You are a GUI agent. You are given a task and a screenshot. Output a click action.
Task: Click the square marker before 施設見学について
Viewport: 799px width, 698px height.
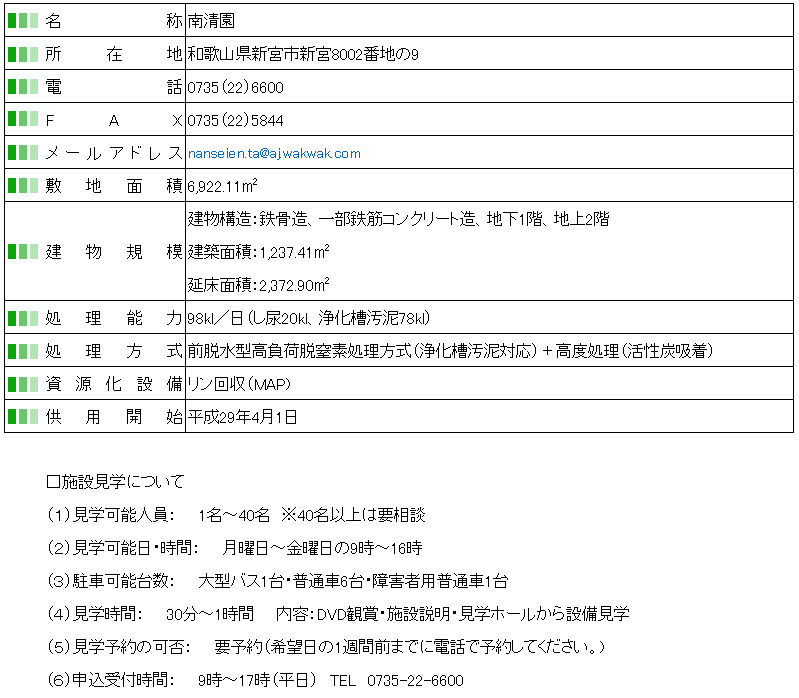(53, 482)
